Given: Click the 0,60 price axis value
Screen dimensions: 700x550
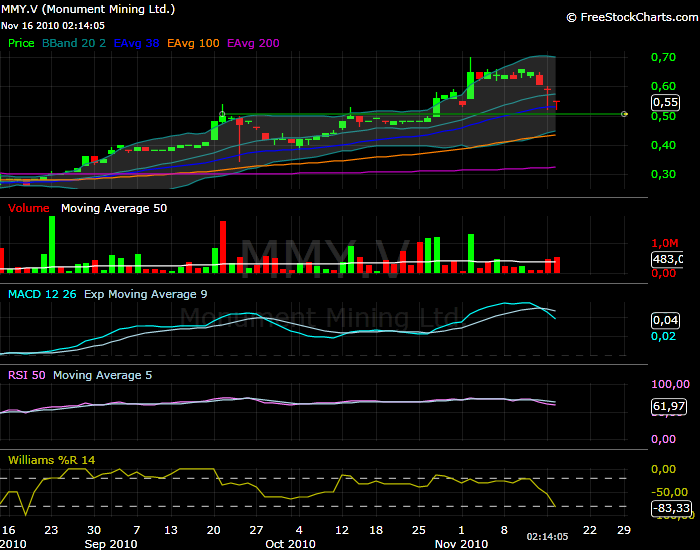Looking at the screenshot, I should pos(663,86).
